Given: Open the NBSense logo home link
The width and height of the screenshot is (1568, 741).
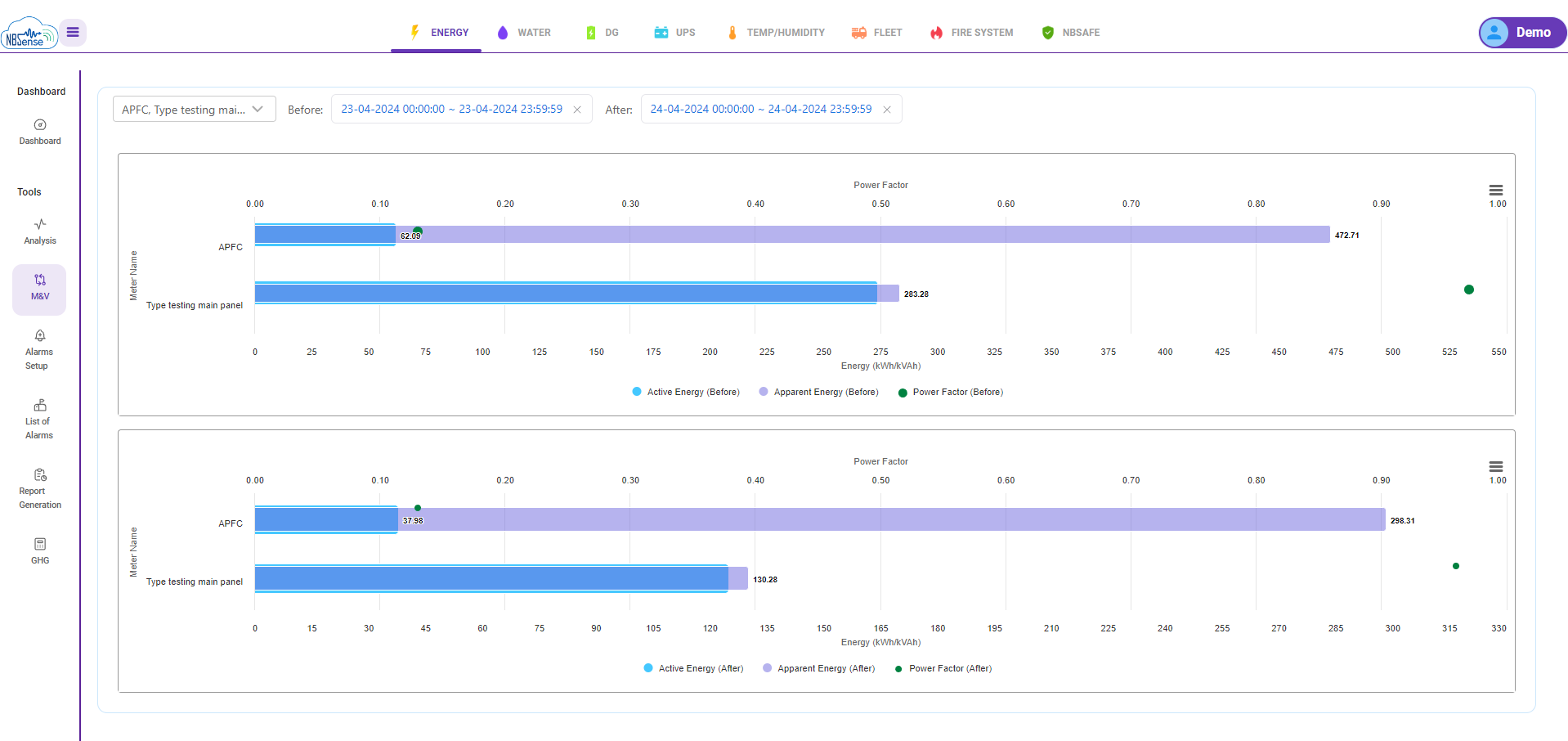Looking at the screenshot, I should tap(29, 33).
